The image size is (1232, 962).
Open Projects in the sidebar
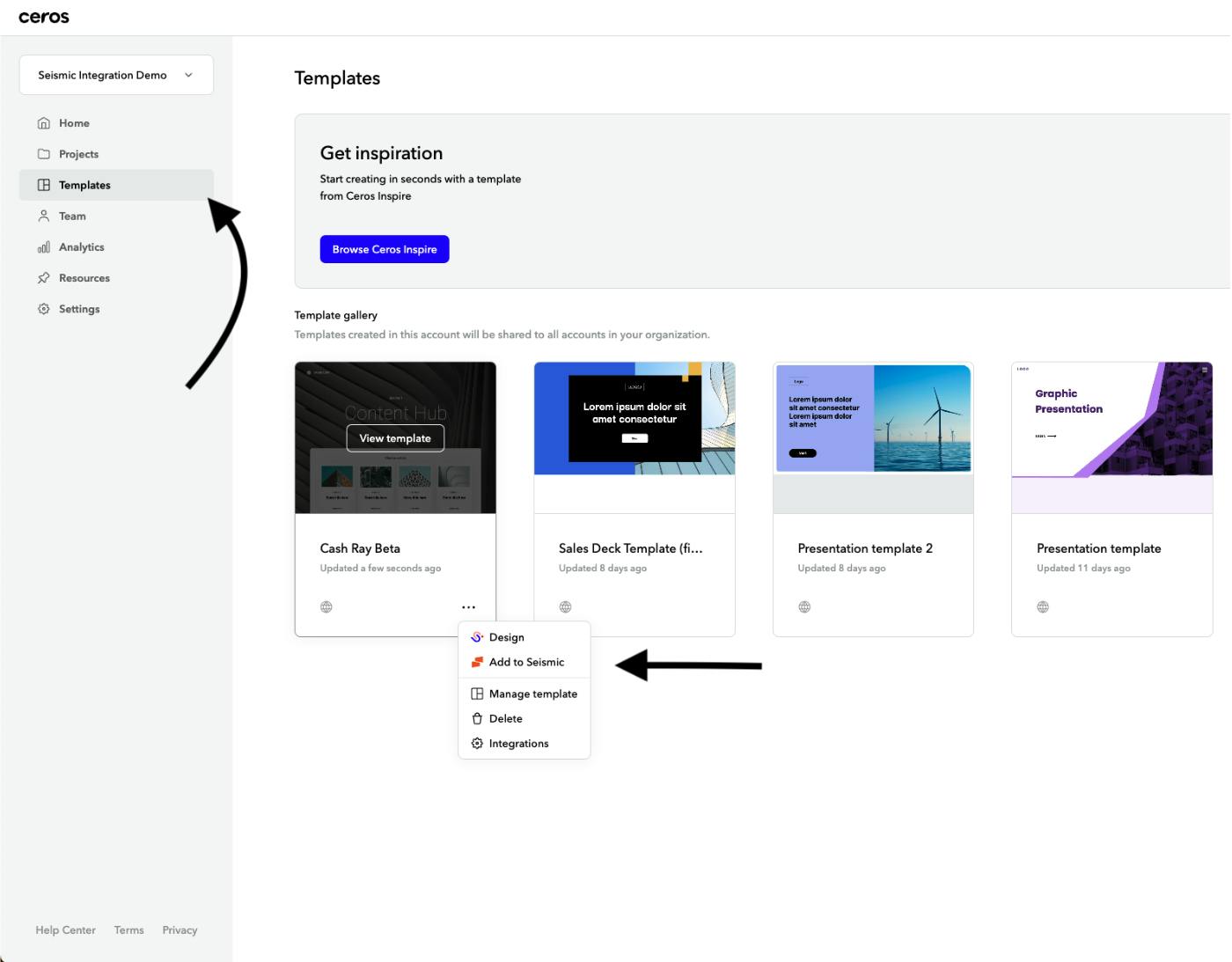pyautogui.click(x=116, y=154)
